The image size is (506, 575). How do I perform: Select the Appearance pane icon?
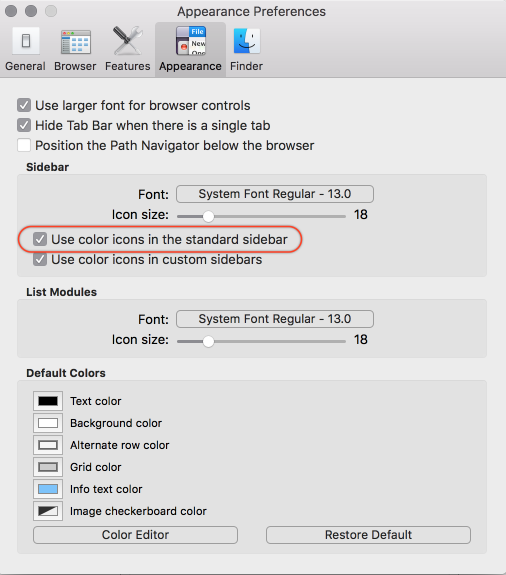[x=190, y=41]
